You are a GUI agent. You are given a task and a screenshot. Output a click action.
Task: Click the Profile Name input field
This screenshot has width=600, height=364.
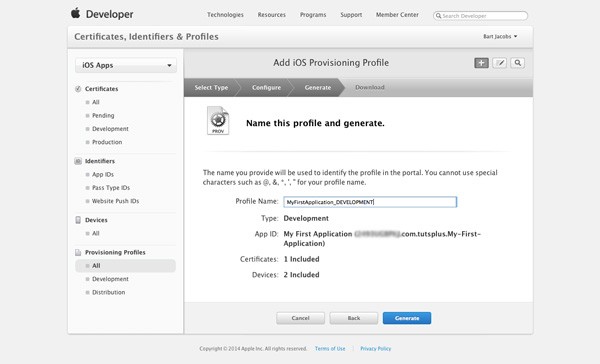(x=370, y=202)
